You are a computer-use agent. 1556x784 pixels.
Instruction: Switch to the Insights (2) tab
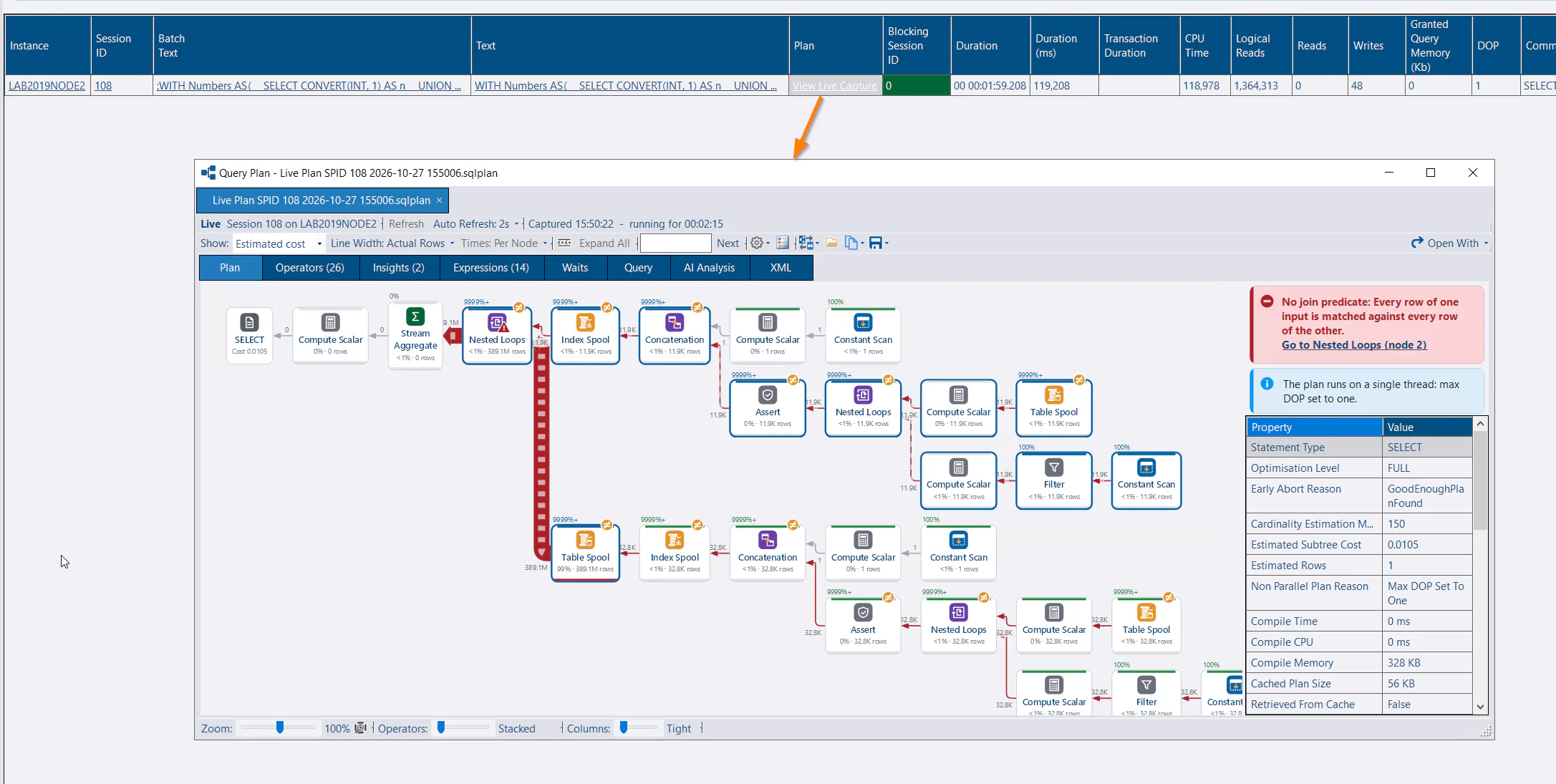tap(398, 268)
